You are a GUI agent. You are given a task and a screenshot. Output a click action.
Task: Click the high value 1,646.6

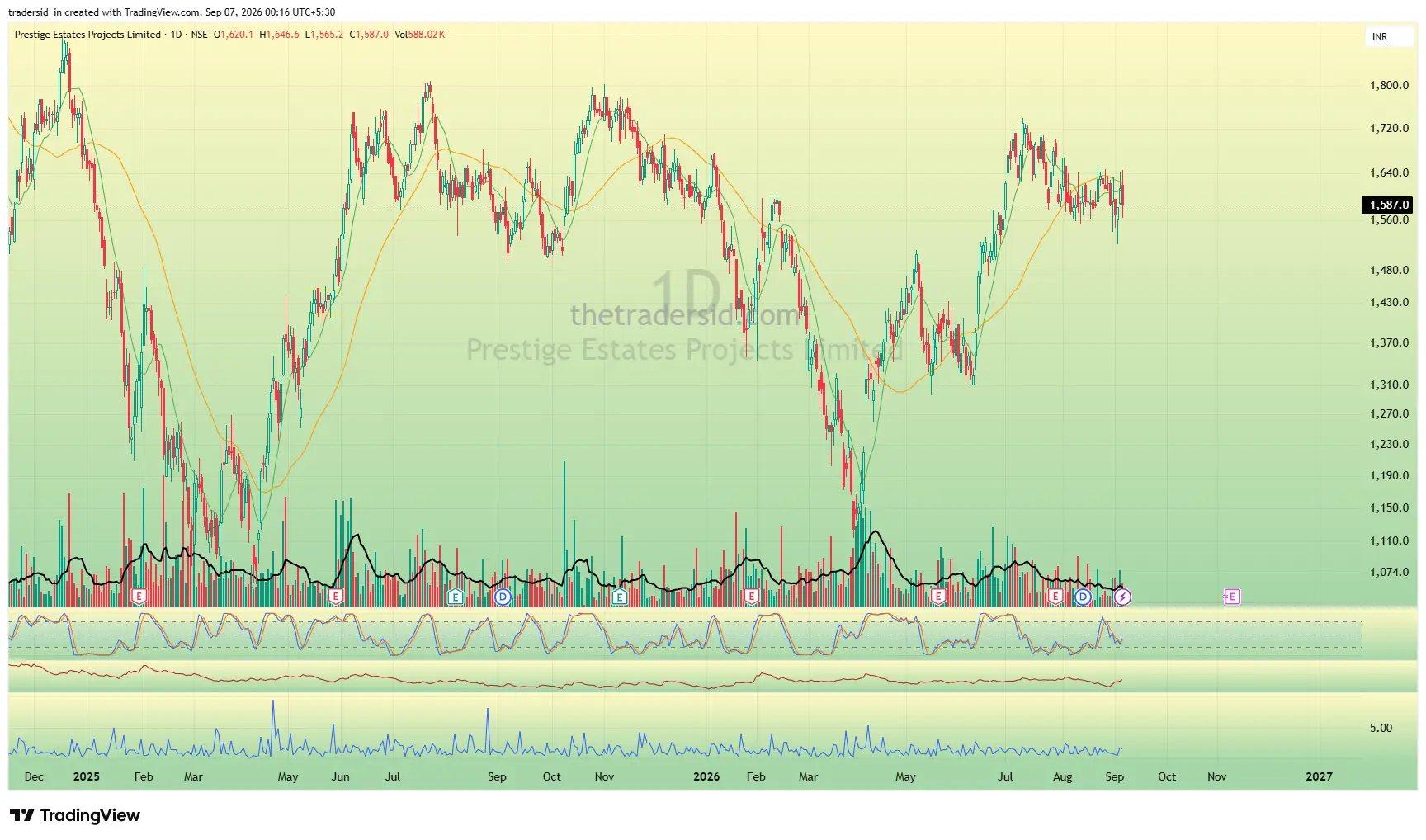tap(282, 35)
